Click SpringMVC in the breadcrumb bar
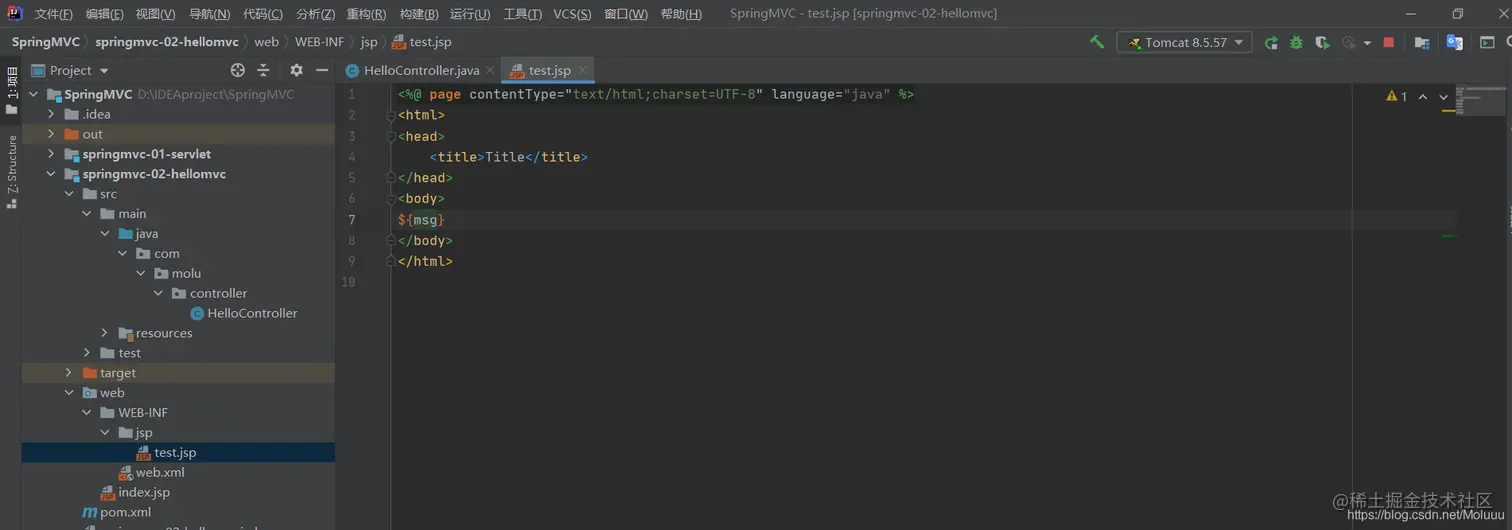Image resolution: width=1512 pixels, height=530 pixels. click(45, 42)
